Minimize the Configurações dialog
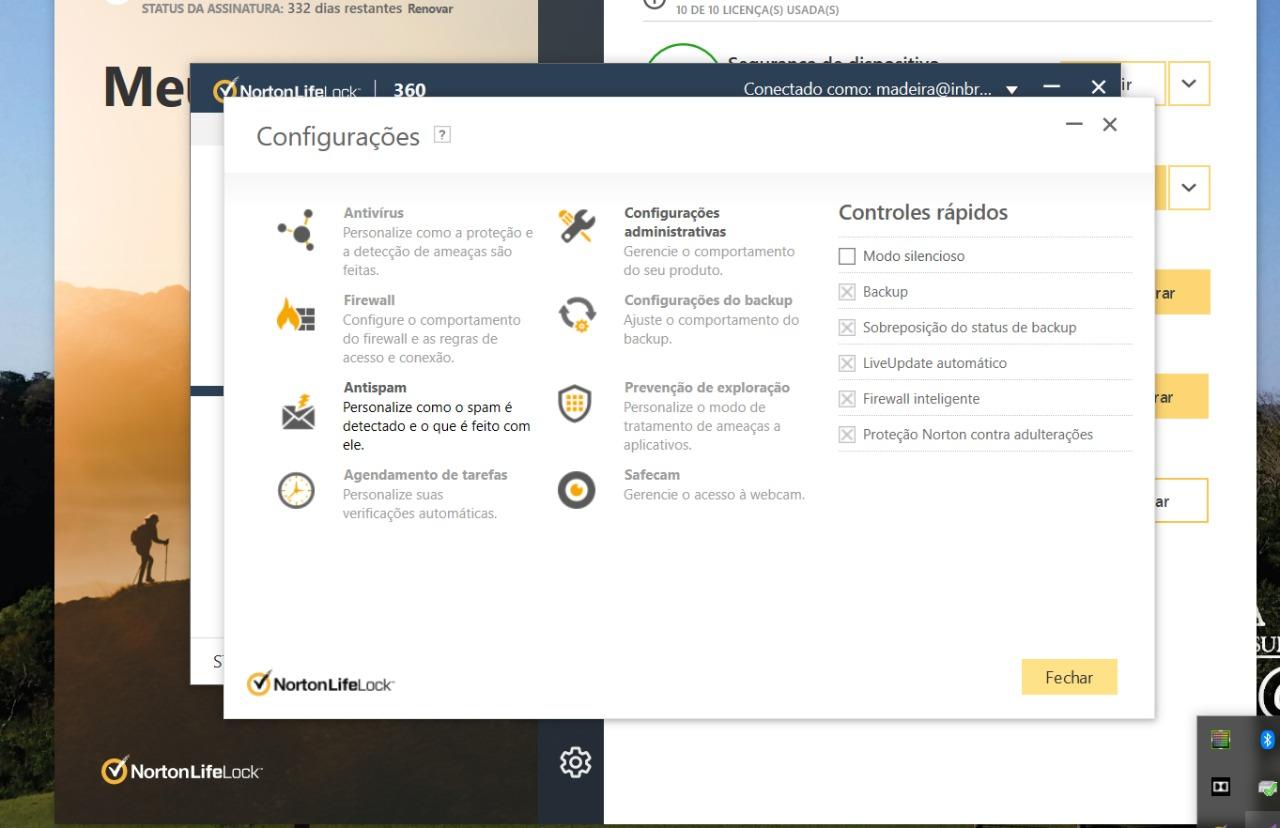The width and height of the screenshot is (1280, 828). (1074, 124)
